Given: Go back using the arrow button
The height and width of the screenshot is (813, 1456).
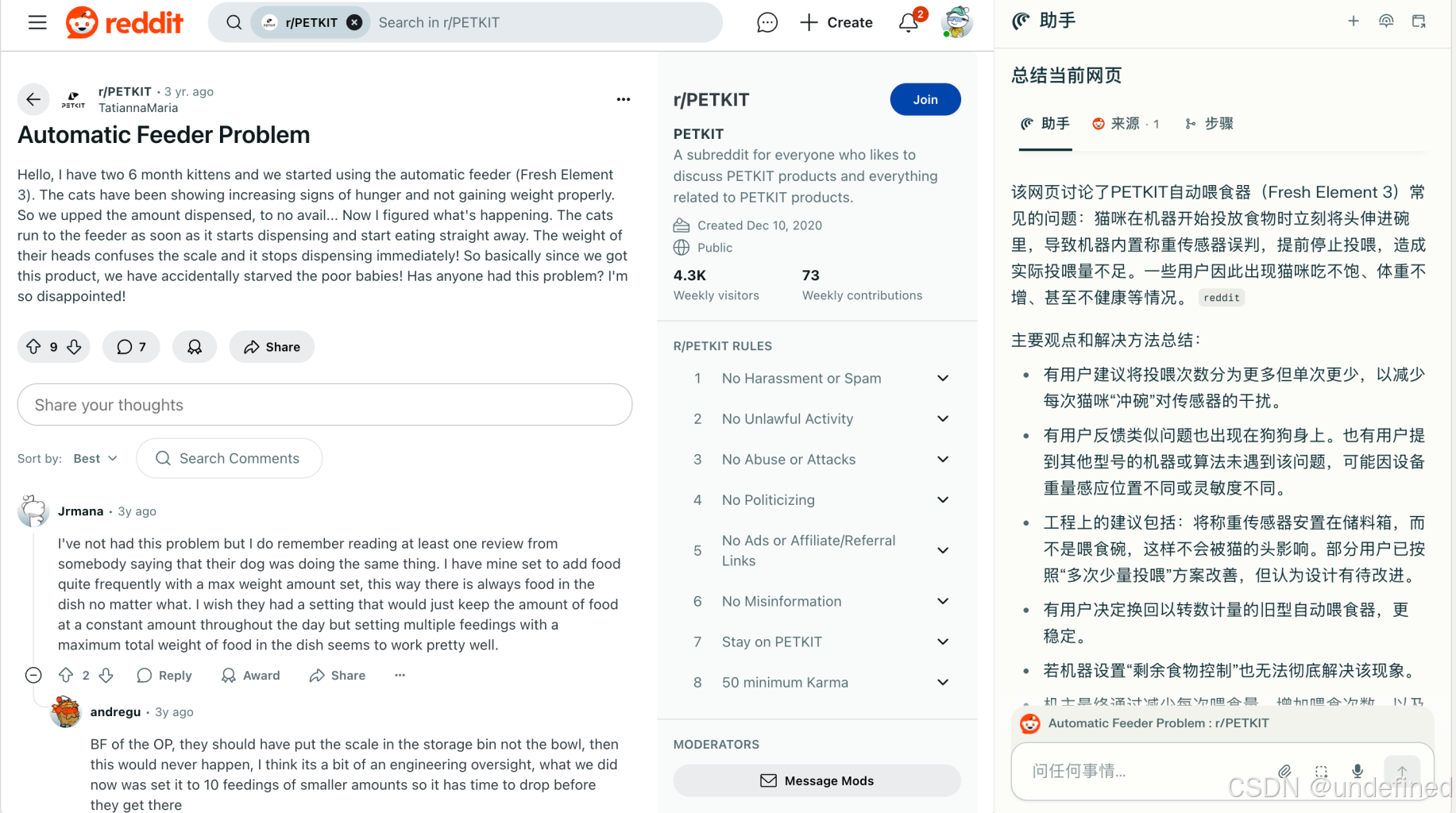Looking at the screenshot, I should tap(33, 99).
